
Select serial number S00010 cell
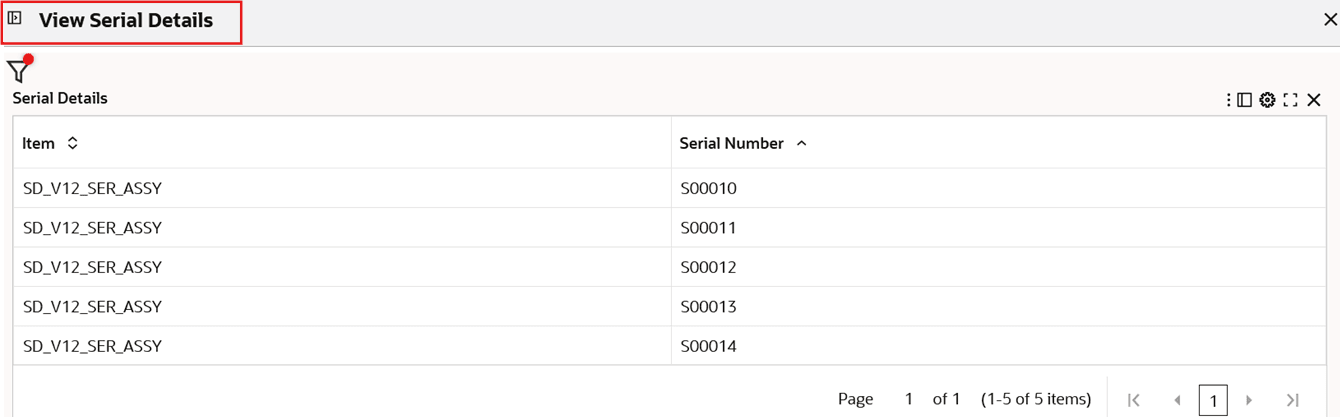pos(998,188)
